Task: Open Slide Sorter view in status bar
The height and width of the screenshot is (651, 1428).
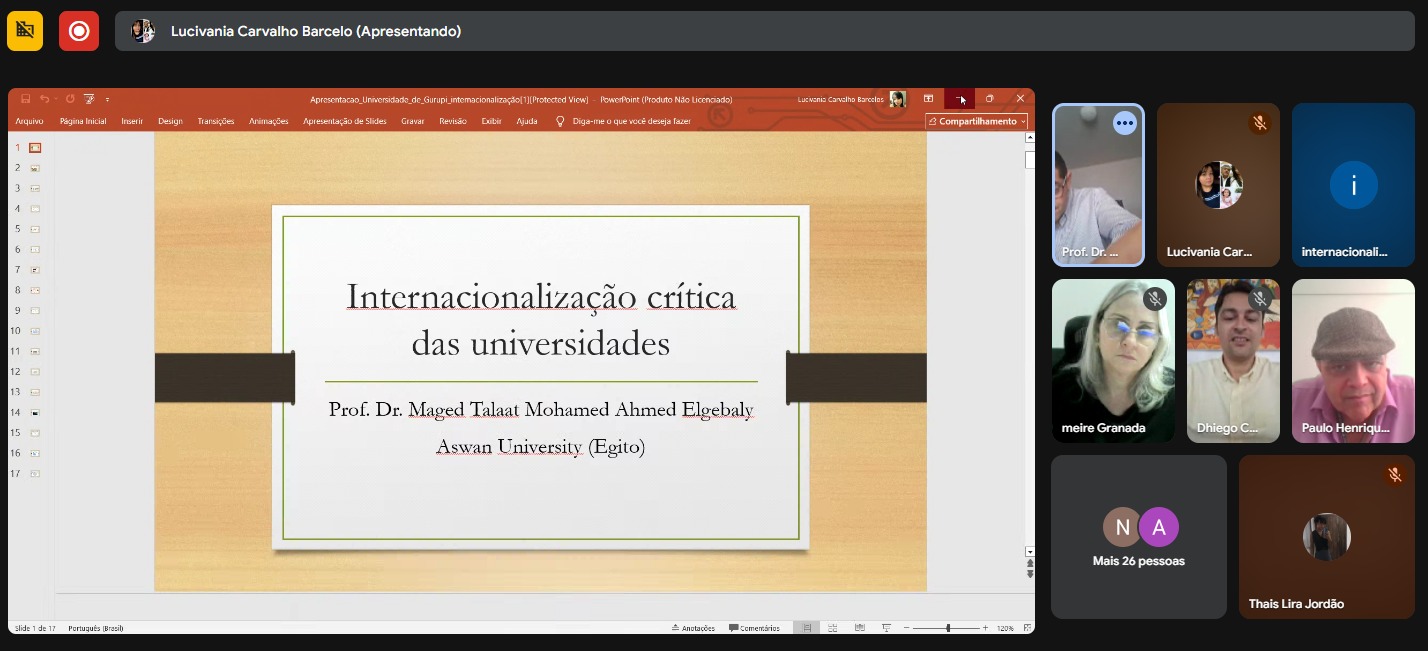Action: (x=834, y=628)
